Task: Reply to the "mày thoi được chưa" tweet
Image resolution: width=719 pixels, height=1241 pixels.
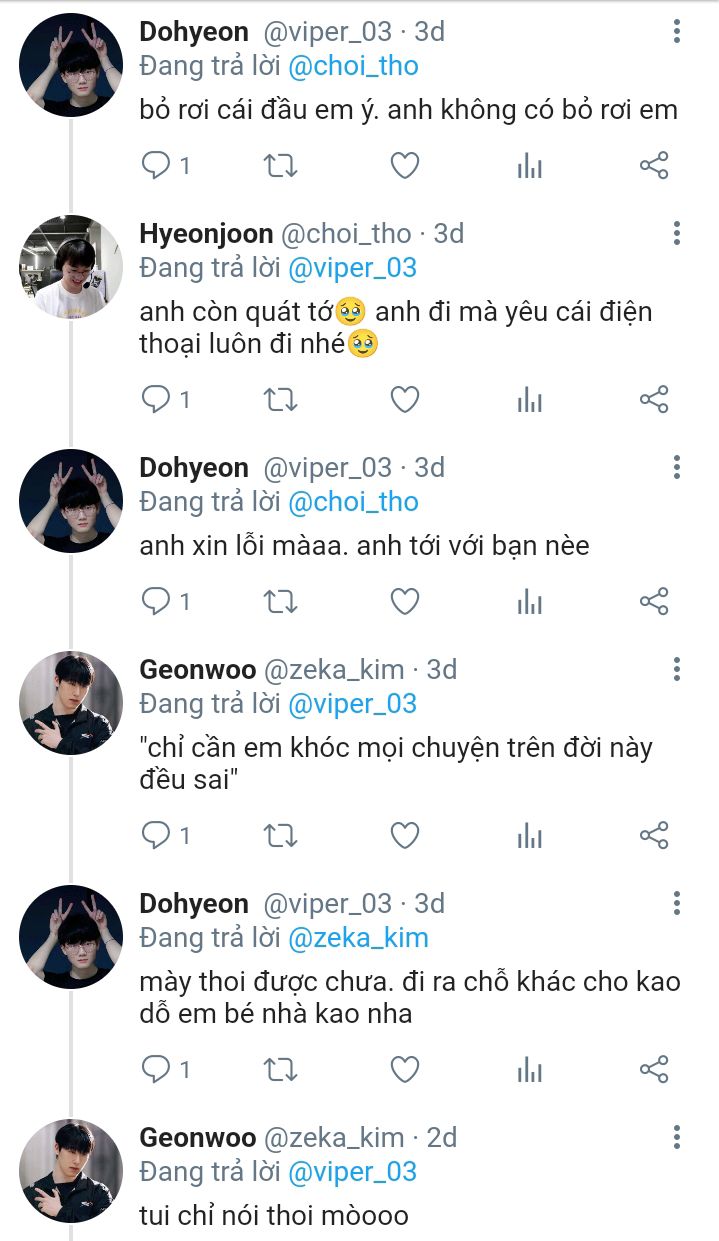Action: 156,1069
